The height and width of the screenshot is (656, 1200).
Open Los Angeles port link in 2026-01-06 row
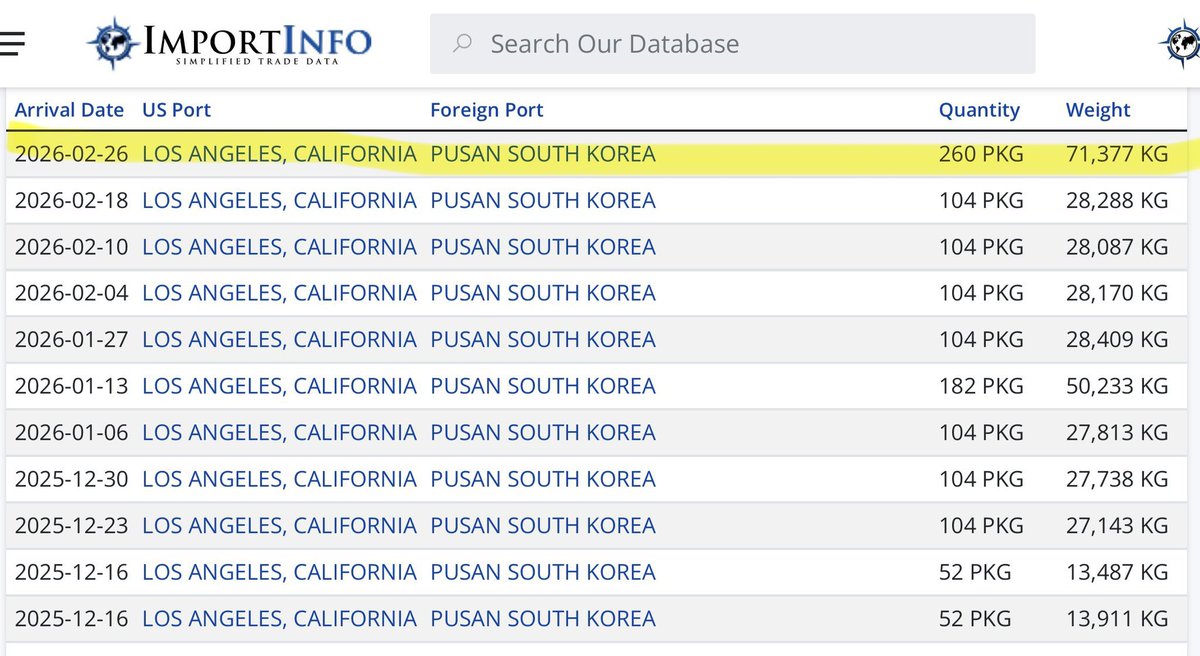click(x=279, y=432)
